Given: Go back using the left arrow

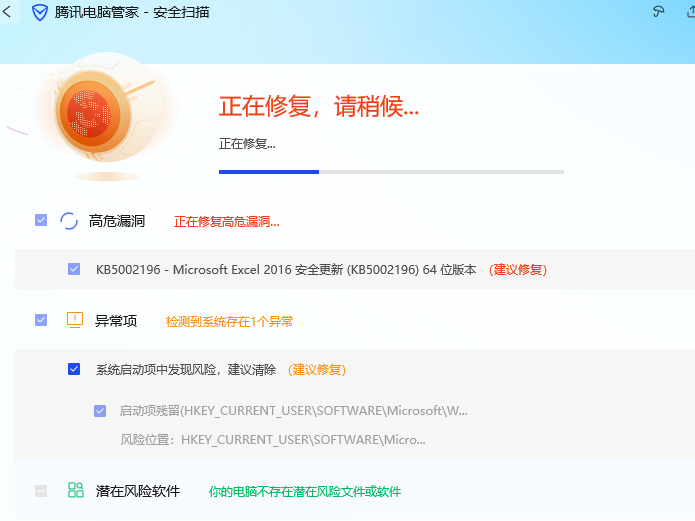Looking at the screenshot, I should 7,11.
